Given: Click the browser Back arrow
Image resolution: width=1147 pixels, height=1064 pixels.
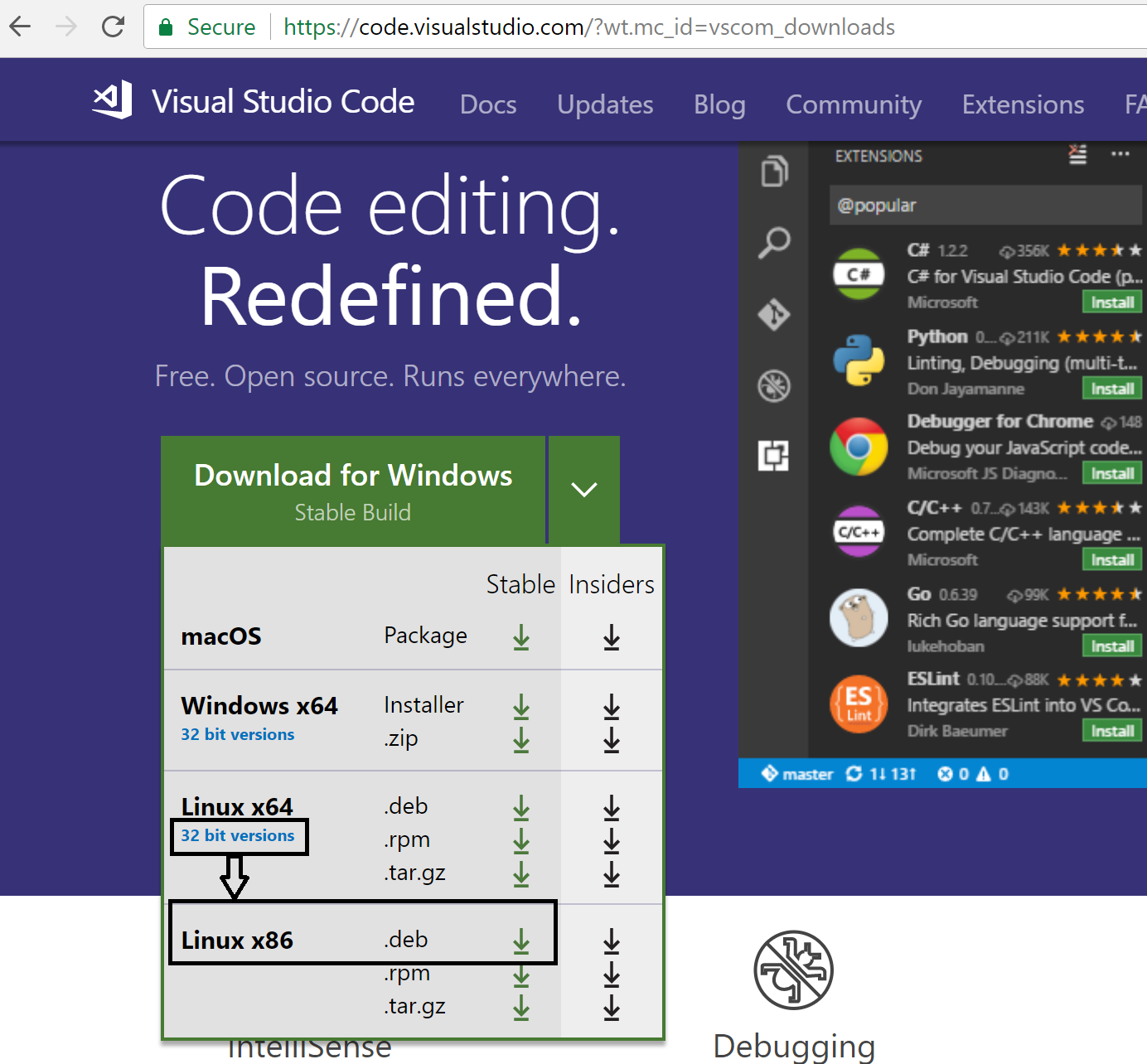Looking at the screenshot, I should (20, 27).
